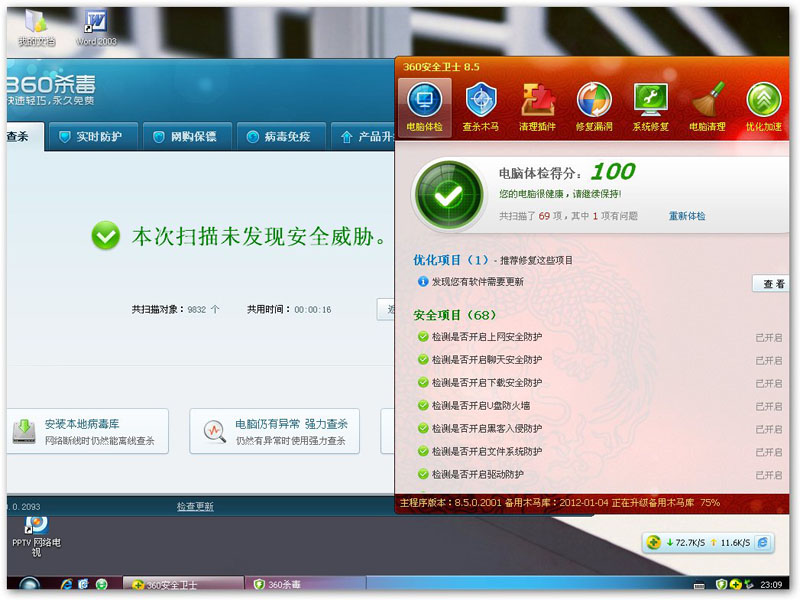The width and height of the screenshot is (800, 600).
Task: Click 查看 button for software update
Action: coord(771,284)
